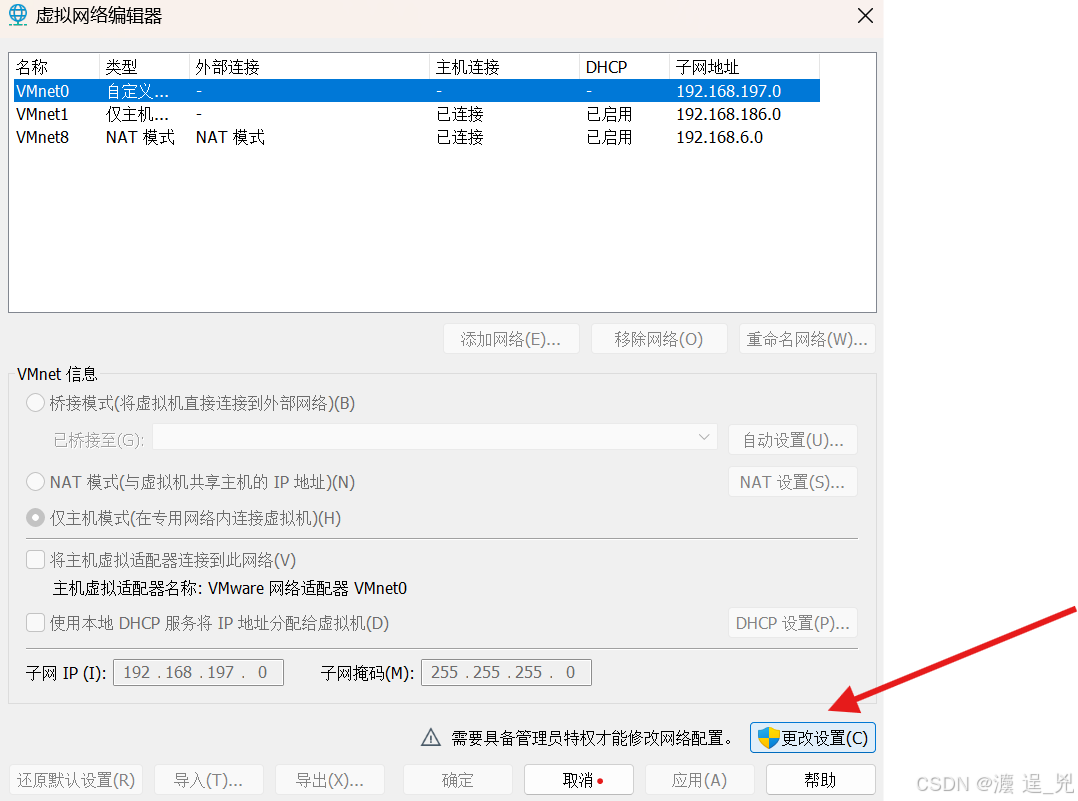Click the 应用(A) button
Image resolution: width=1078 pixels, height=801 pixels.
pyautogui.click(x=699, y=779)
